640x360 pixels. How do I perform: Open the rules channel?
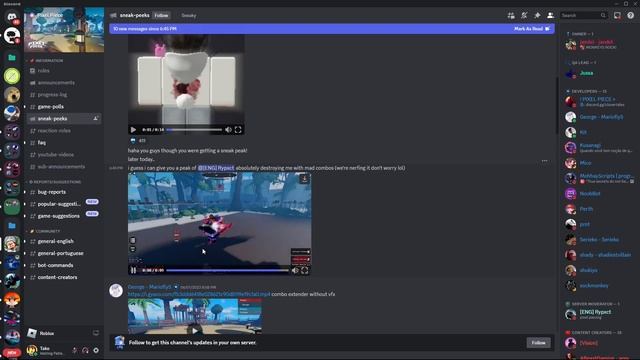coord(64,71)
